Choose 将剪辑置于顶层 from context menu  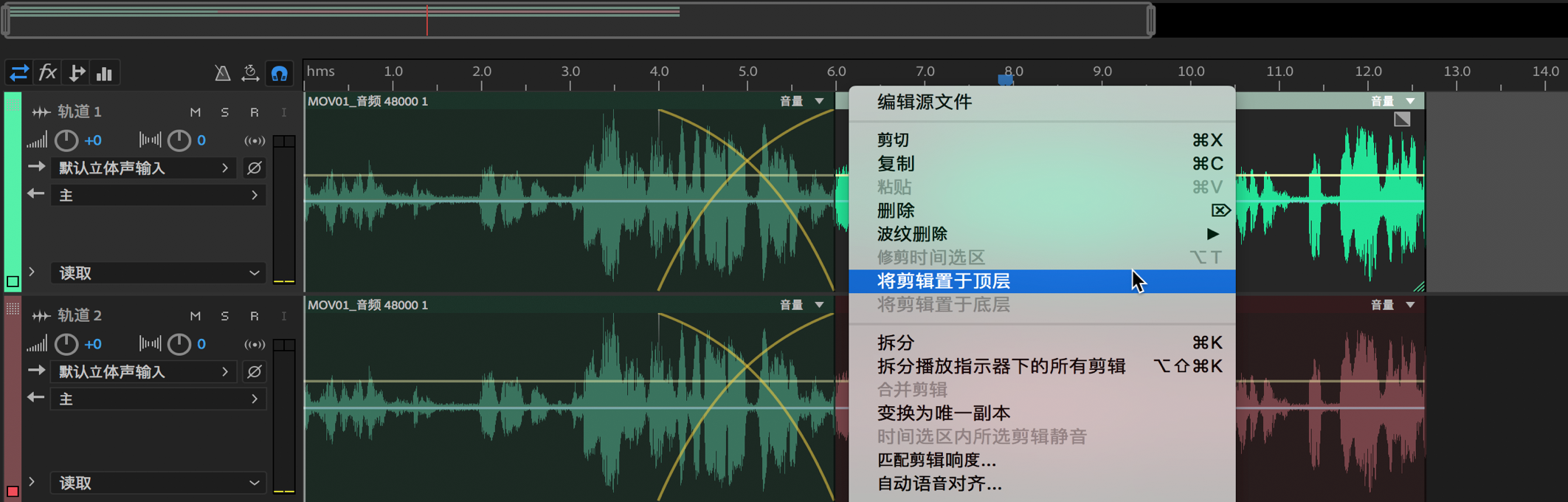(x=943, y=281)
